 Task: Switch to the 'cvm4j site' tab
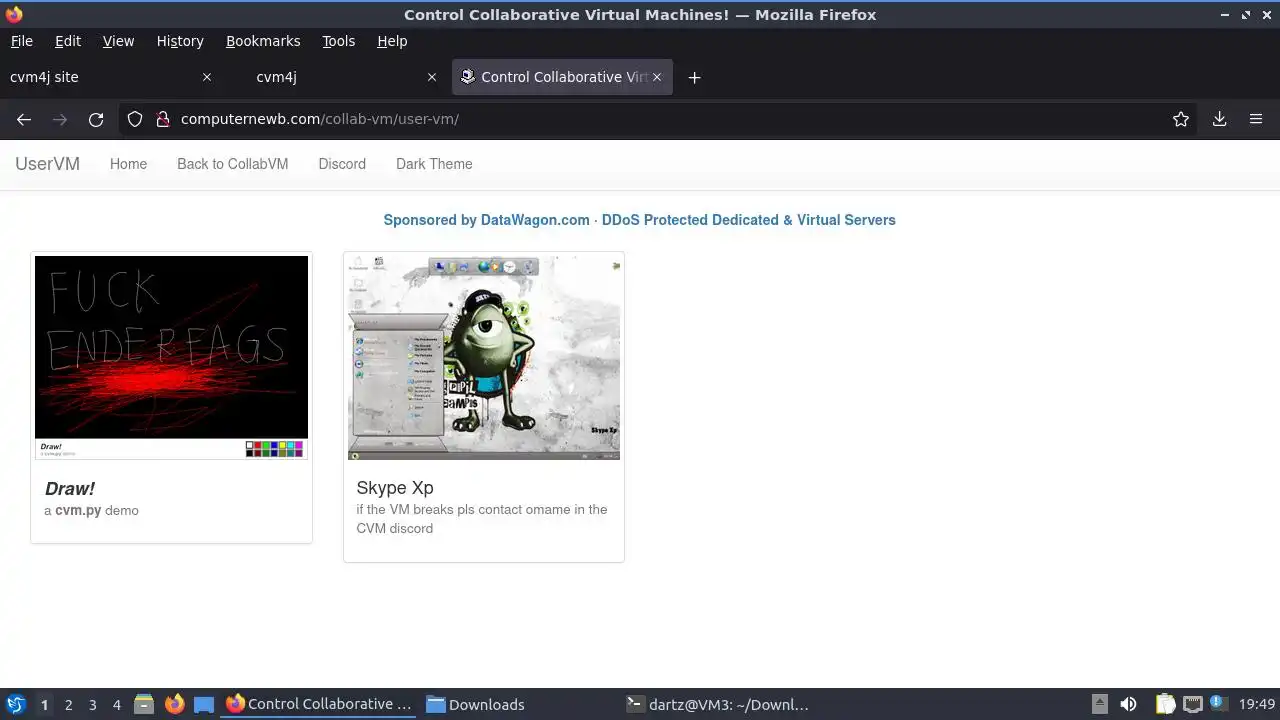click(x=110, y=77)
